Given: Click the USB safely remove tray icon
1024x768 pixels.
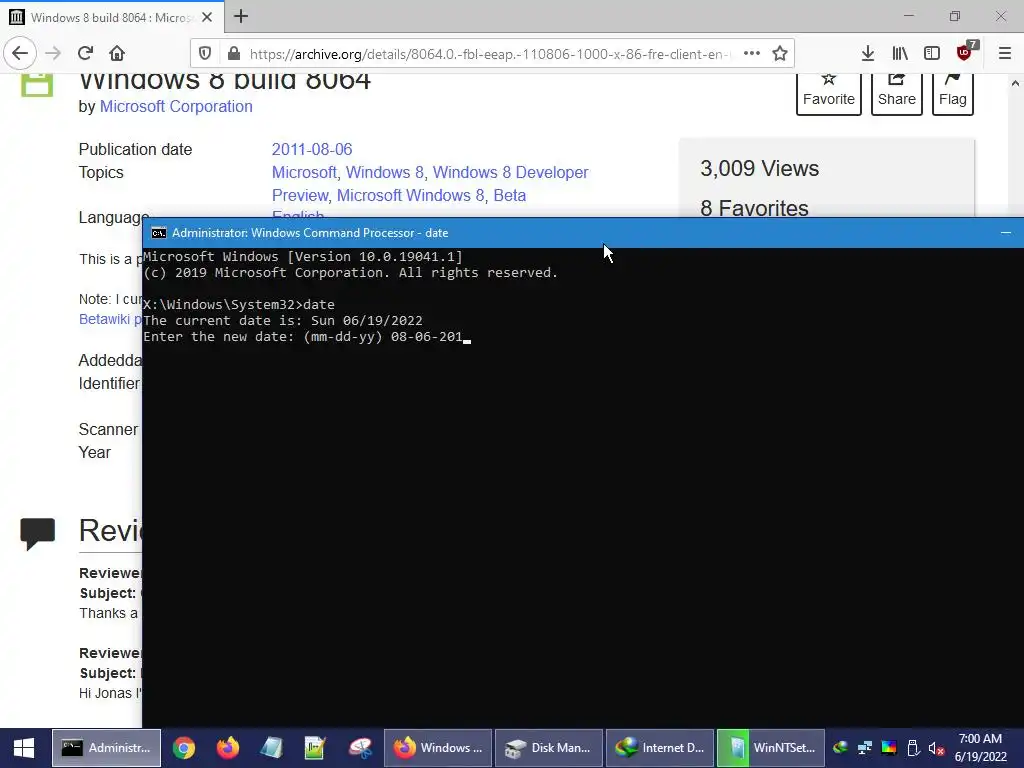Looking at the screenshot, I should pos(914,748).
